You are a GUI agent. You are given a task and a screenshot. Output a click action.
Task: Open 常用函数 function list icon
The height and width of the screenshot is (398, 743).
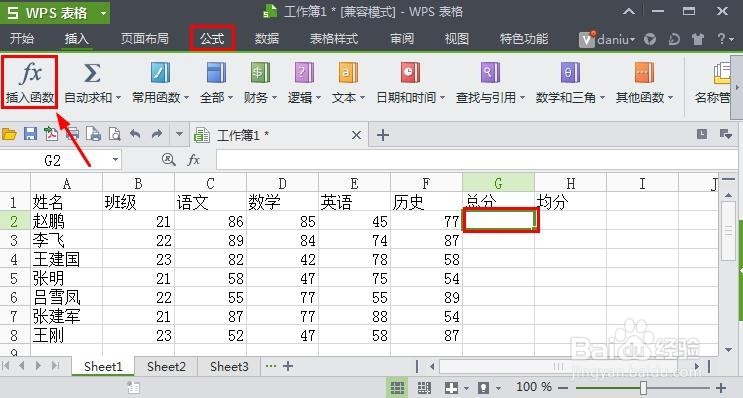pos(160,73)
